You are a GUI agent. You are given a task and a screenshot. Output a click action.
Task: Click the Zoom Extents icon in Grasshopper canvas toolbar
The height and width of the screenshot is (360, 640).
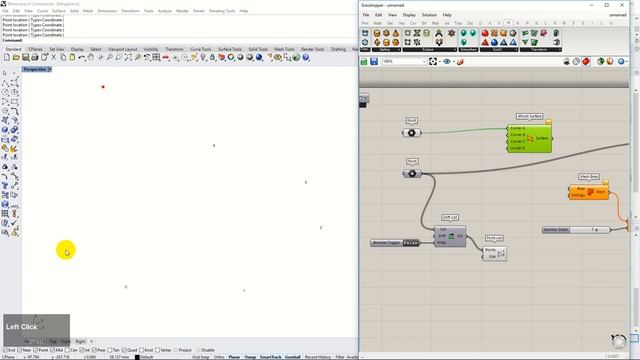pos(433,62)
